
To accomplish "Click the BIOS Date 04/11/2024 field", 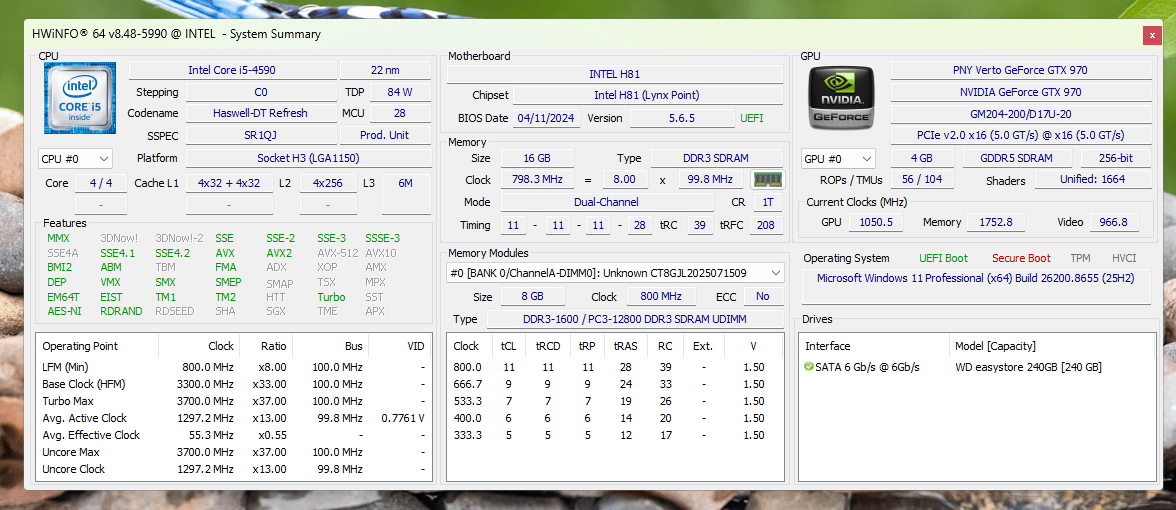I will [x=546, y=118].
